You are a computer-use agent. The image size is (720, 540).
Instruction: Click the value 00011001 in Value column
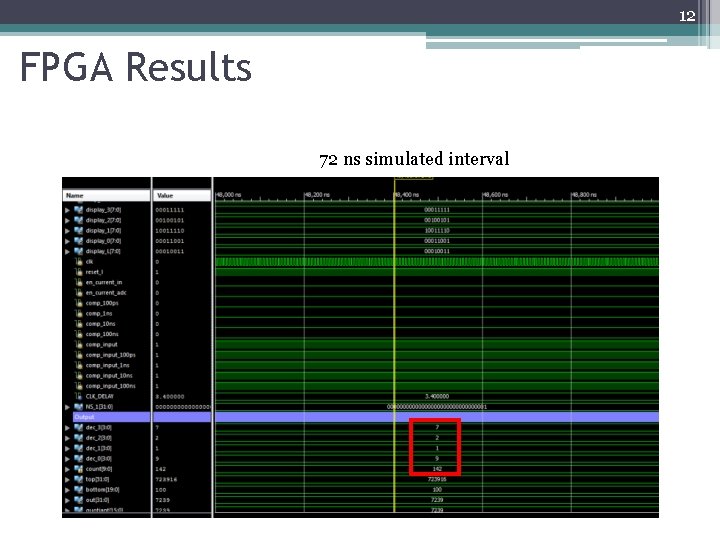click(x=169, y=241)
